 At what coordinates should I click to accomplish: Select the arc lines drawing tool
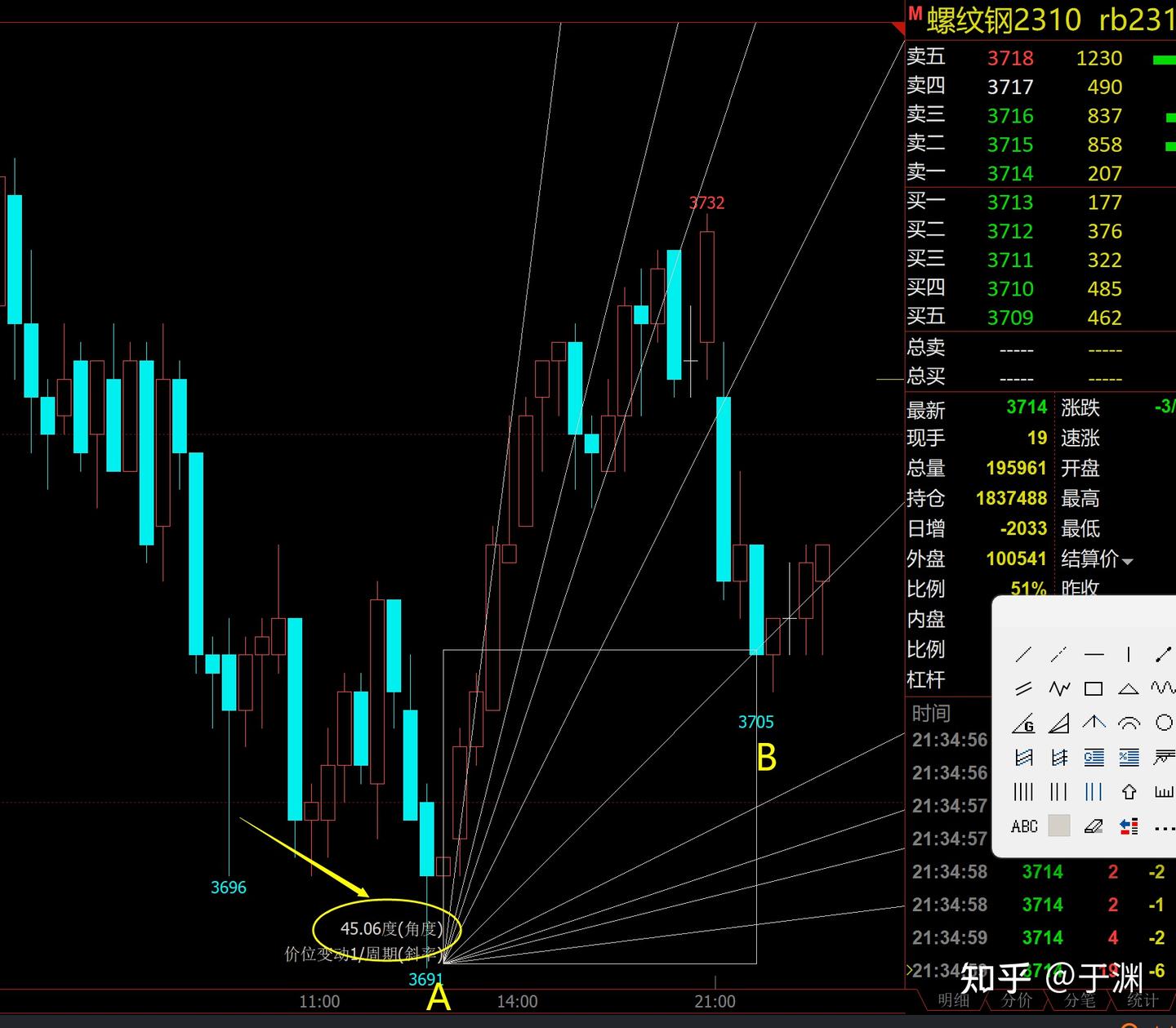click(x=1129, y=723)
